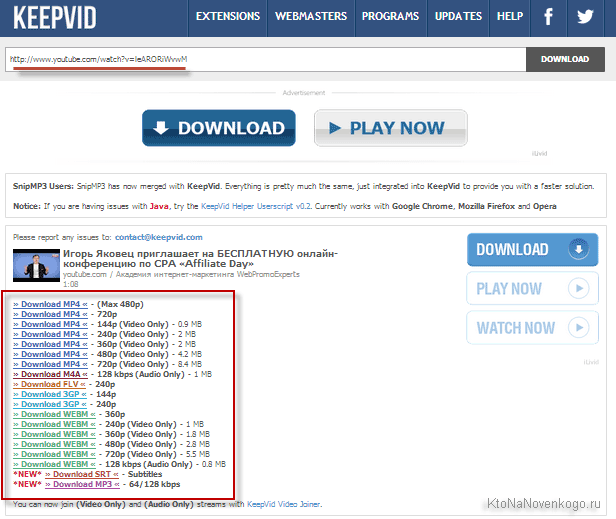Open the Help page

[510, 17]
